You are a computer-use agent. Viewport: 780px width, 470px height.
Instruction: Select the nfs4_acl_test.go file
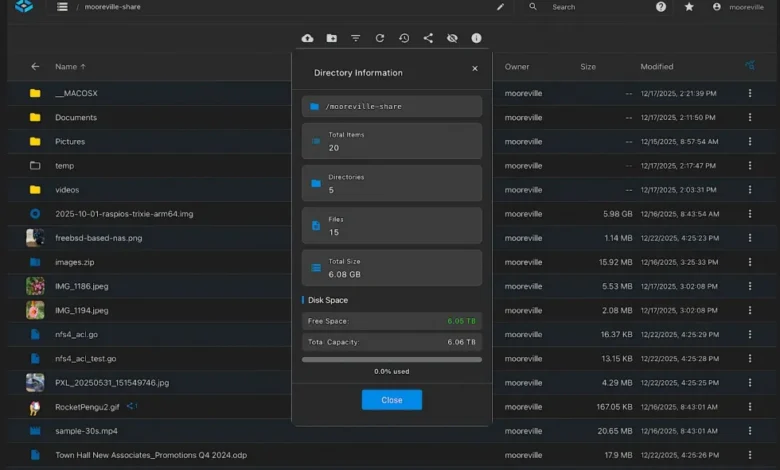tap(86, 359)
